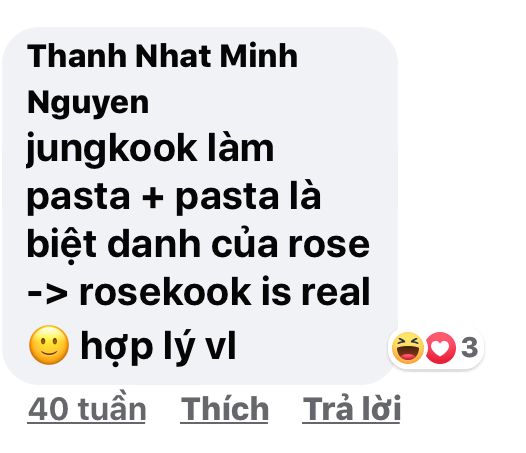Click the surname Nguyen in commenter name

[x=88, y=103]
